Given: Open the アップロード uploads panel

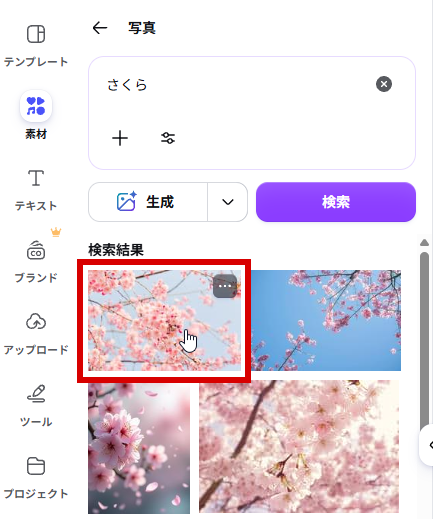Looking at the screenshot, I should click(36, 334).
